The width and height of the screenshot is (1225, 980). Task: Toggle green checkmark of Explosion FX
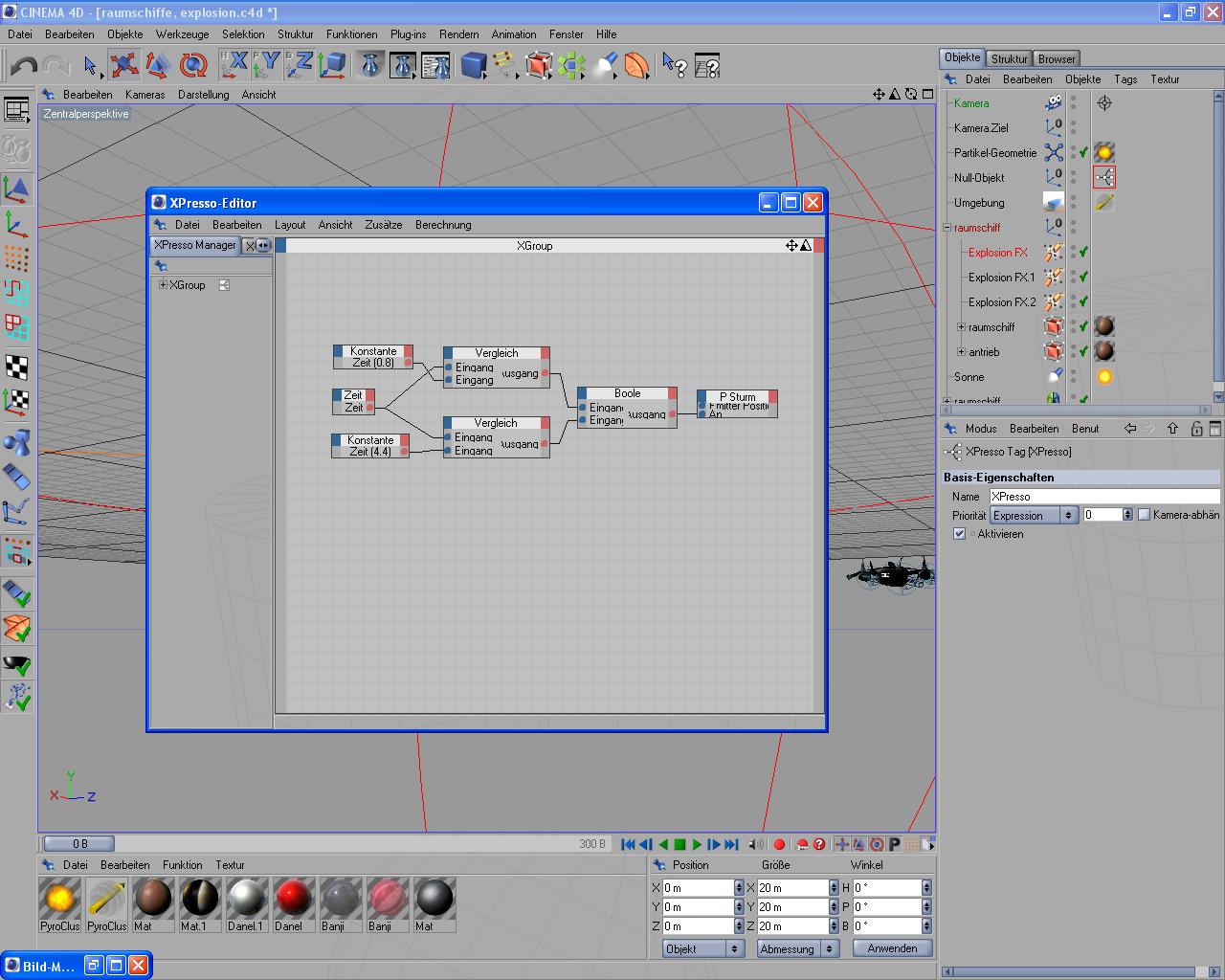[1083, 253]
